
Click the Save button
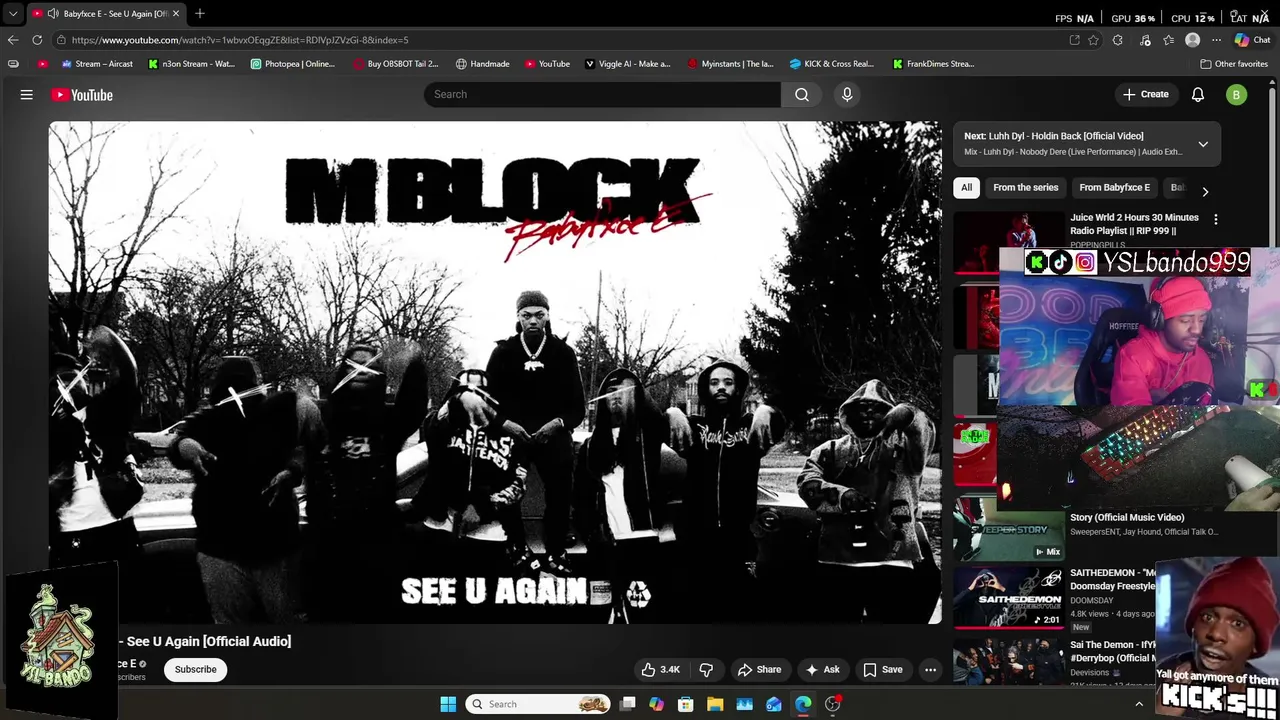tap(883, 670)
